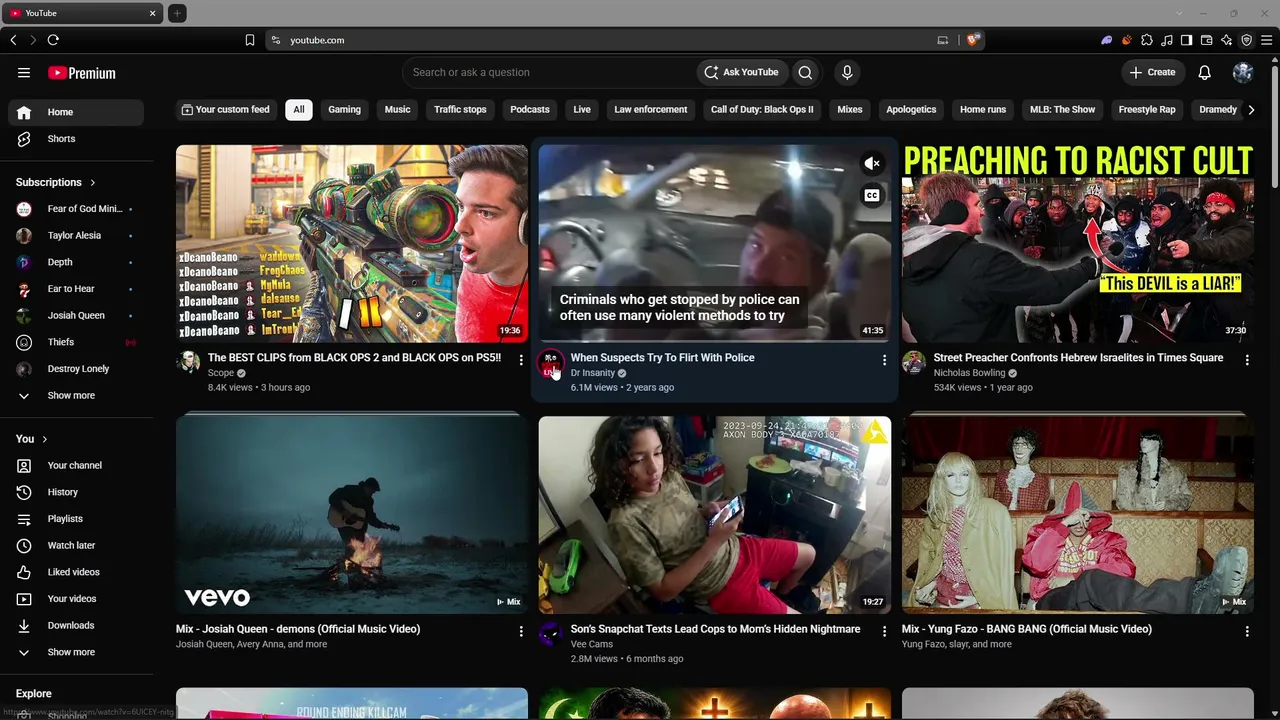Open the browser tab search dropdown

1179,13
